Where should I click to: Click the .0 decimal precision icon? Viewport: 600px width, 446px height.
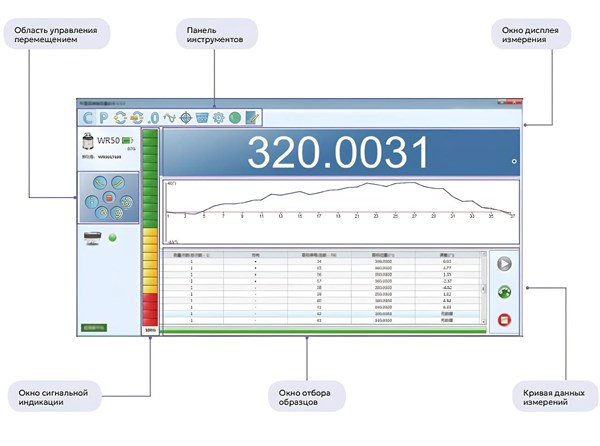153,118
